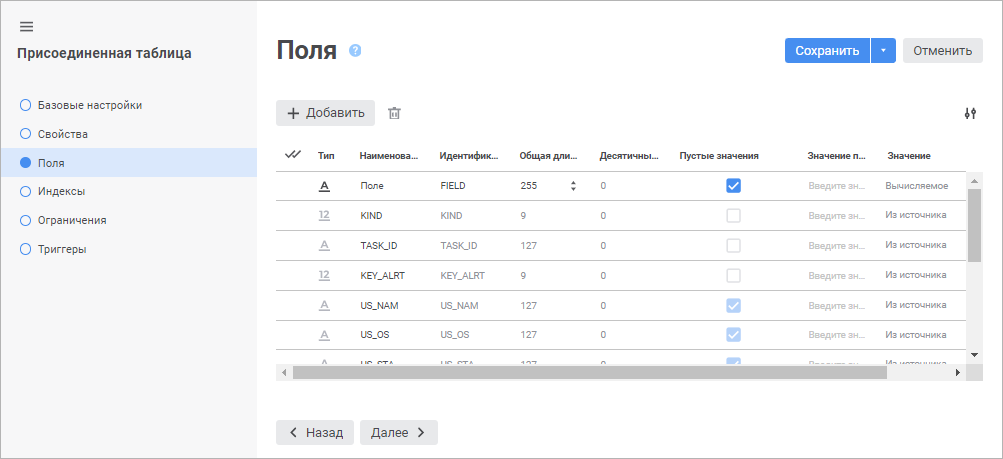This screenshot has width=1003, height=459.
Task: Click the select-all double checkmark icon
Action: point(293,155)
